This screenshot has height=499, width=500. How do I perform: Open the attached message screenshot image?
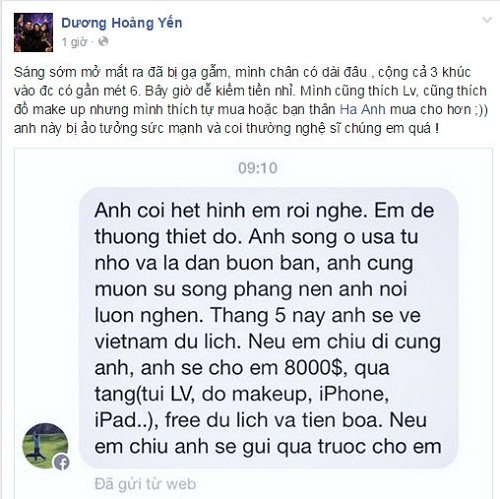253,323
